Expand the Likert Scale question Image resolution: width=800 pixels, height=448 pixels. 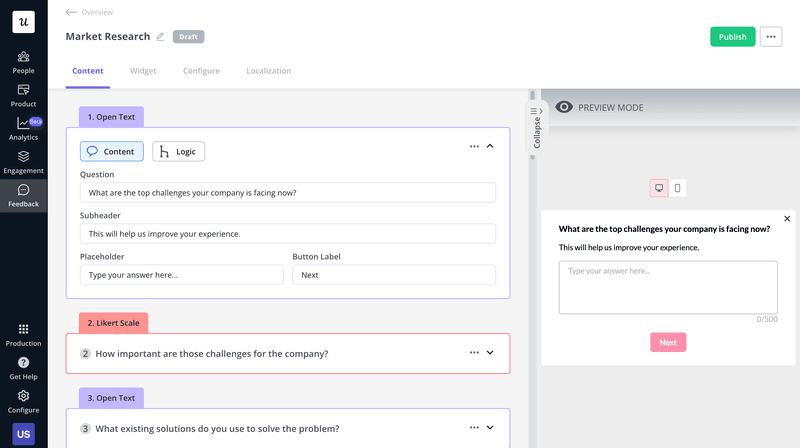(490, 353)
